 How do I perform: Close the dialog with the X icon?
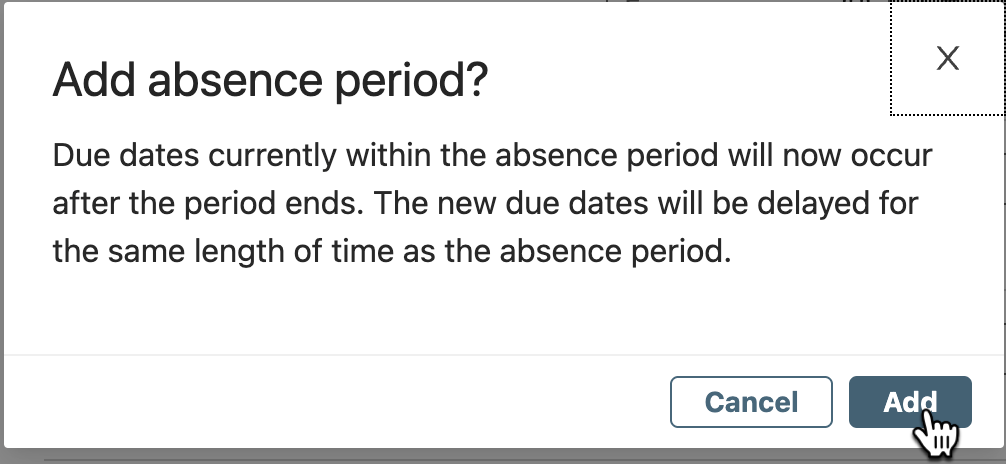click(x=947, y=58)
